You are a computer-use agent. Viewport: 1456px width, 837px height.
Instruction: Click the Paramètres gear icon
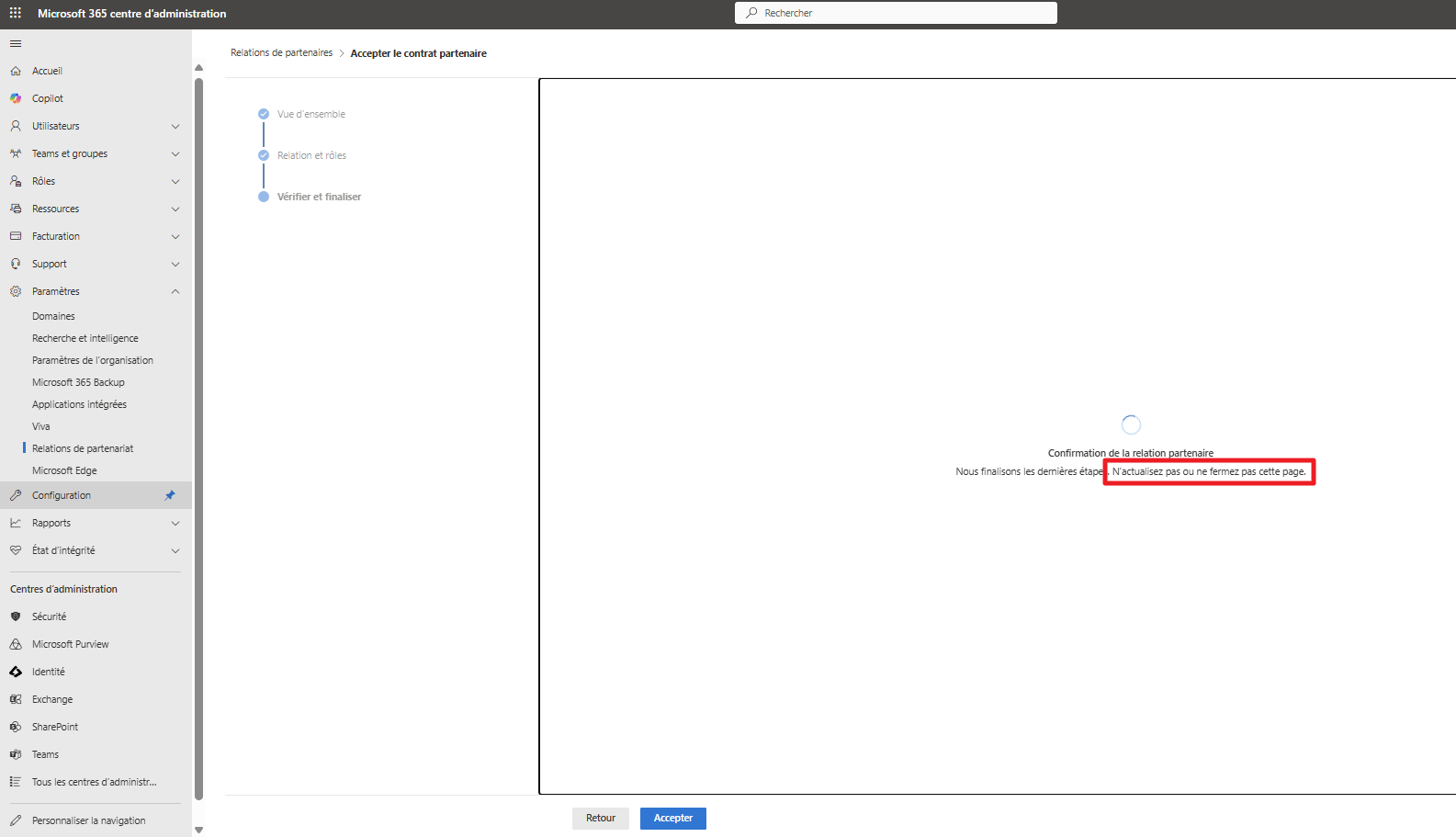click(x=16, y=291)
